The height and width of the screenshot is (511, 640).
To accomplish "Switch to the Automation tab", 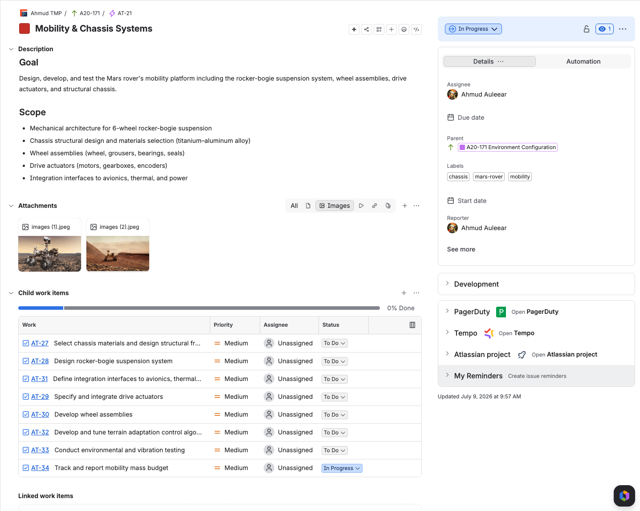I will point(583,62).
